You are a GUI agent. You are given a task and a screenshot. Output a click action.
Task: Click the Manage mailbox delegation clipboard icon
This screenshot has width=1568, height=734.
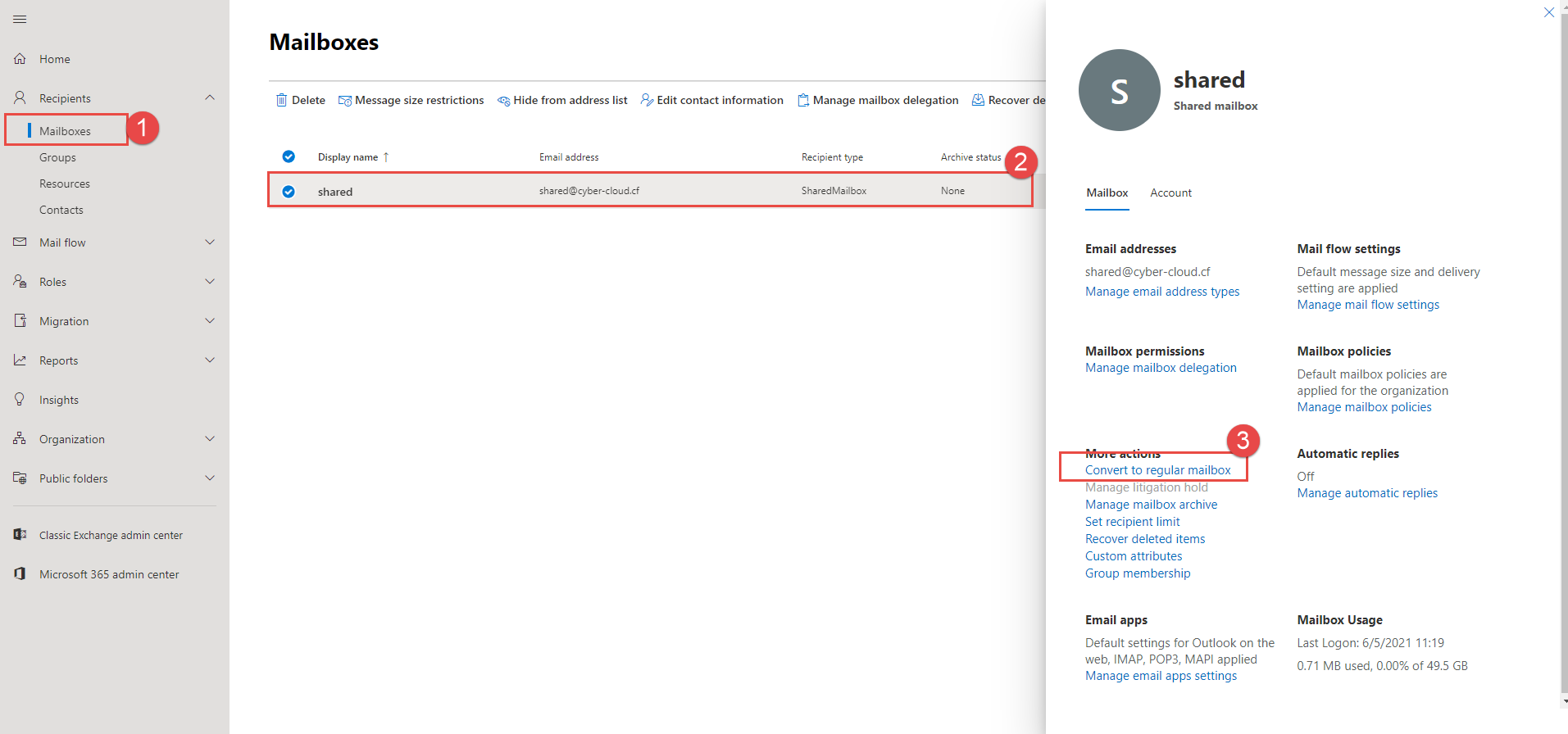click(803, 100)
